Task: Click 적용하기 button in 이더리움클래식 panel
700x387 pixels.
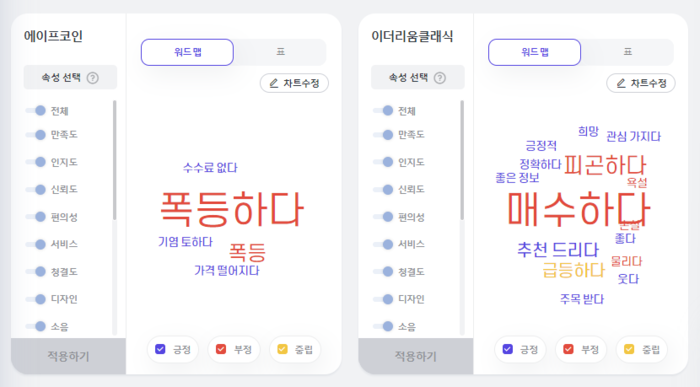Action: click(x=416, y=356)
